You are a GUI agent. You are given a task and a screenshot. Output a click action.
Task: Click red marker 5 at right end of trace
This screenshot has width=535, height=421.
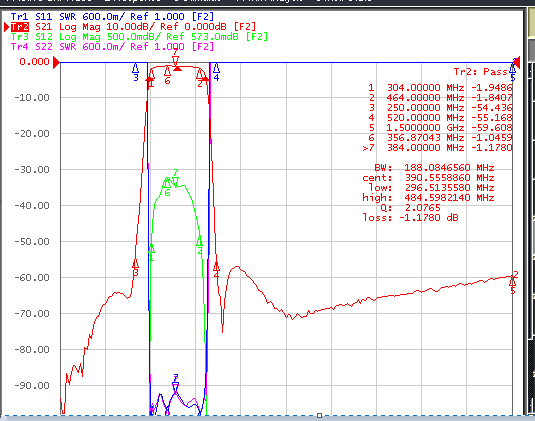pyautogui.click(x=512, y=281)
